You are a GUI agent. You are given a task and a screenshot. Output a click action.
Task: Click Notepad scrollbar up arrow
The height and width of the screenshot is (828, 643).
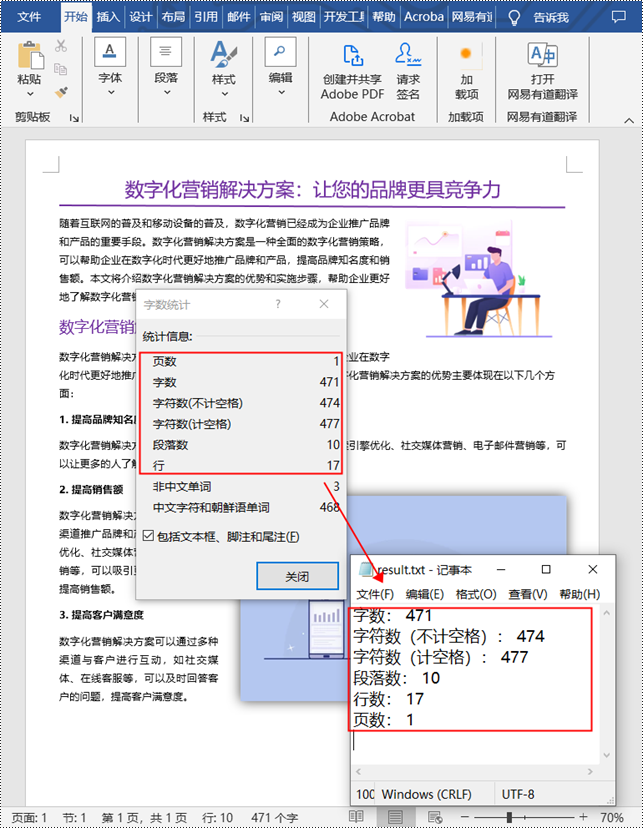607,613
